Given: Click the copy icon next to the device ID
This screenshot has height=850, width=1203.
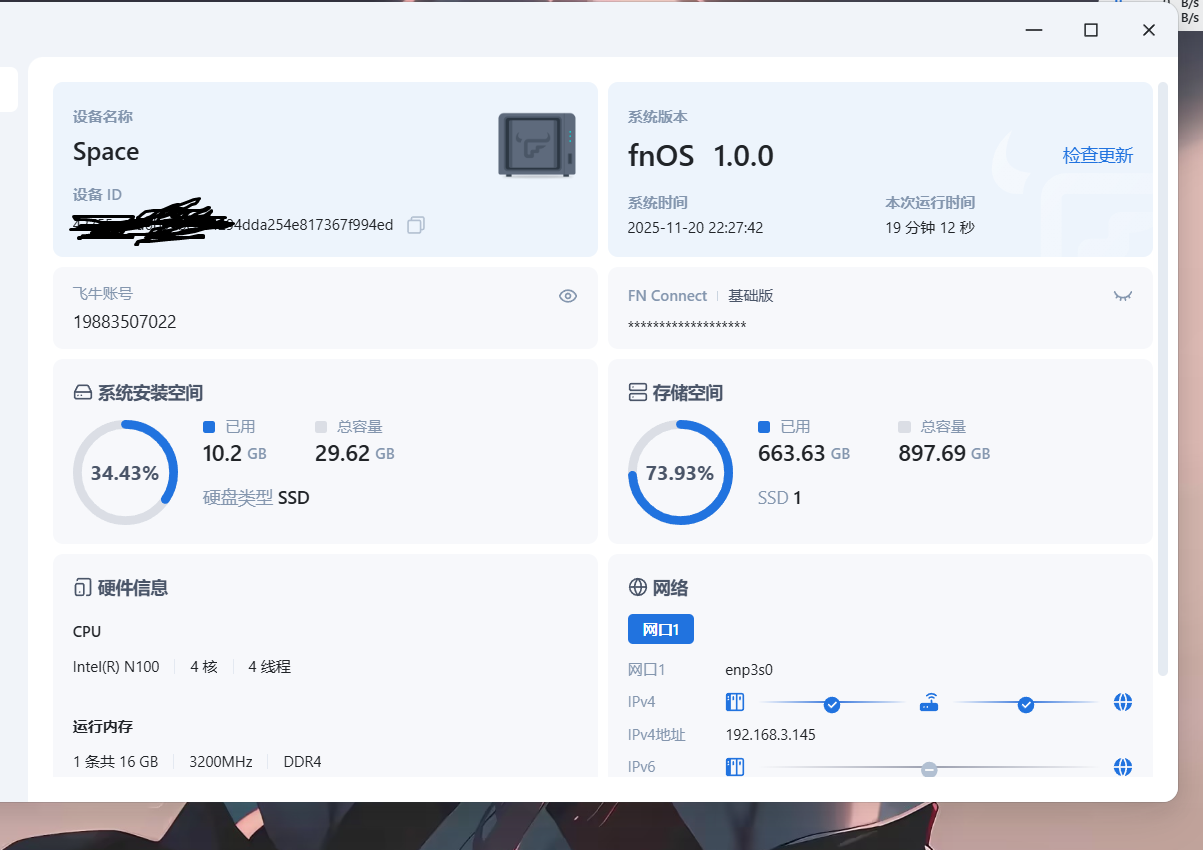Looking at the screenshot, I should coord(416,225).
